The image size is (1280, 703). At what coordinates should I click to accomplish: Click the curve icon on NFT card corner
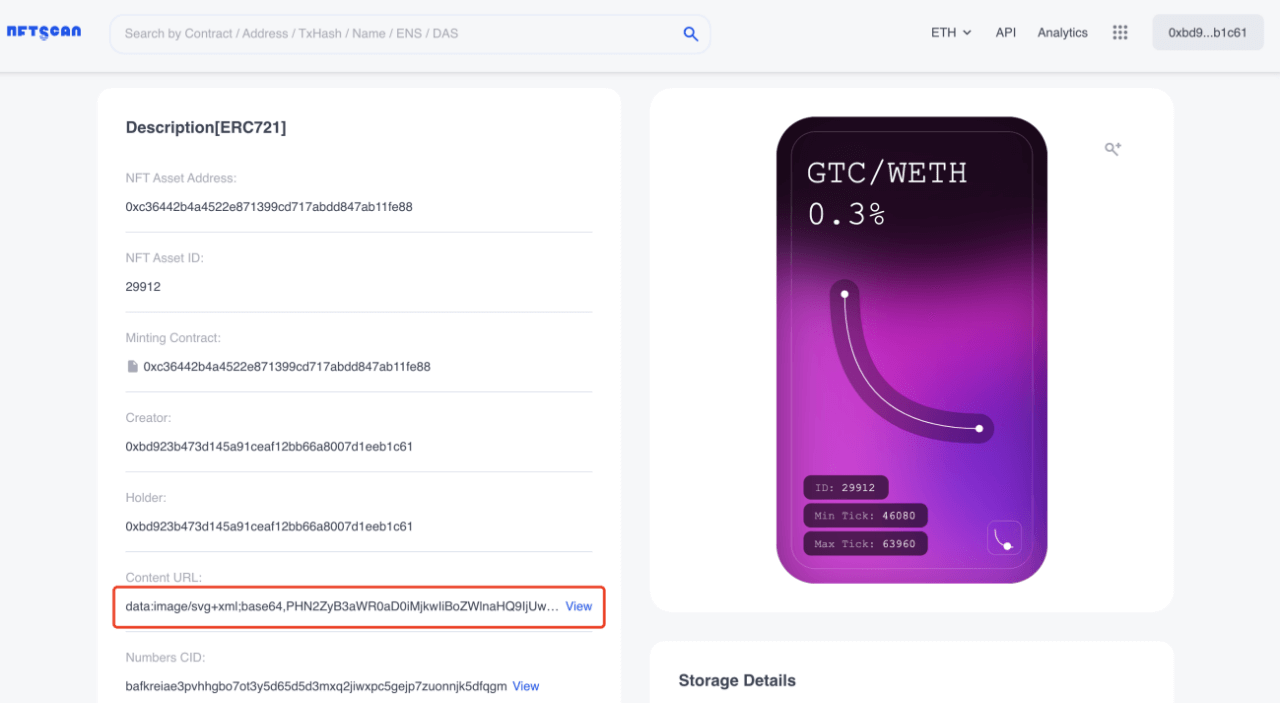pyautogui.click(x=1004, y=538)
